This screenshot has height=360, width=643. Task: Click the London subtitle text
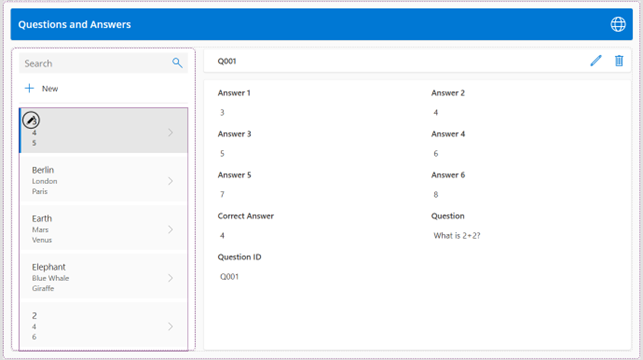[x=45, y=181]
